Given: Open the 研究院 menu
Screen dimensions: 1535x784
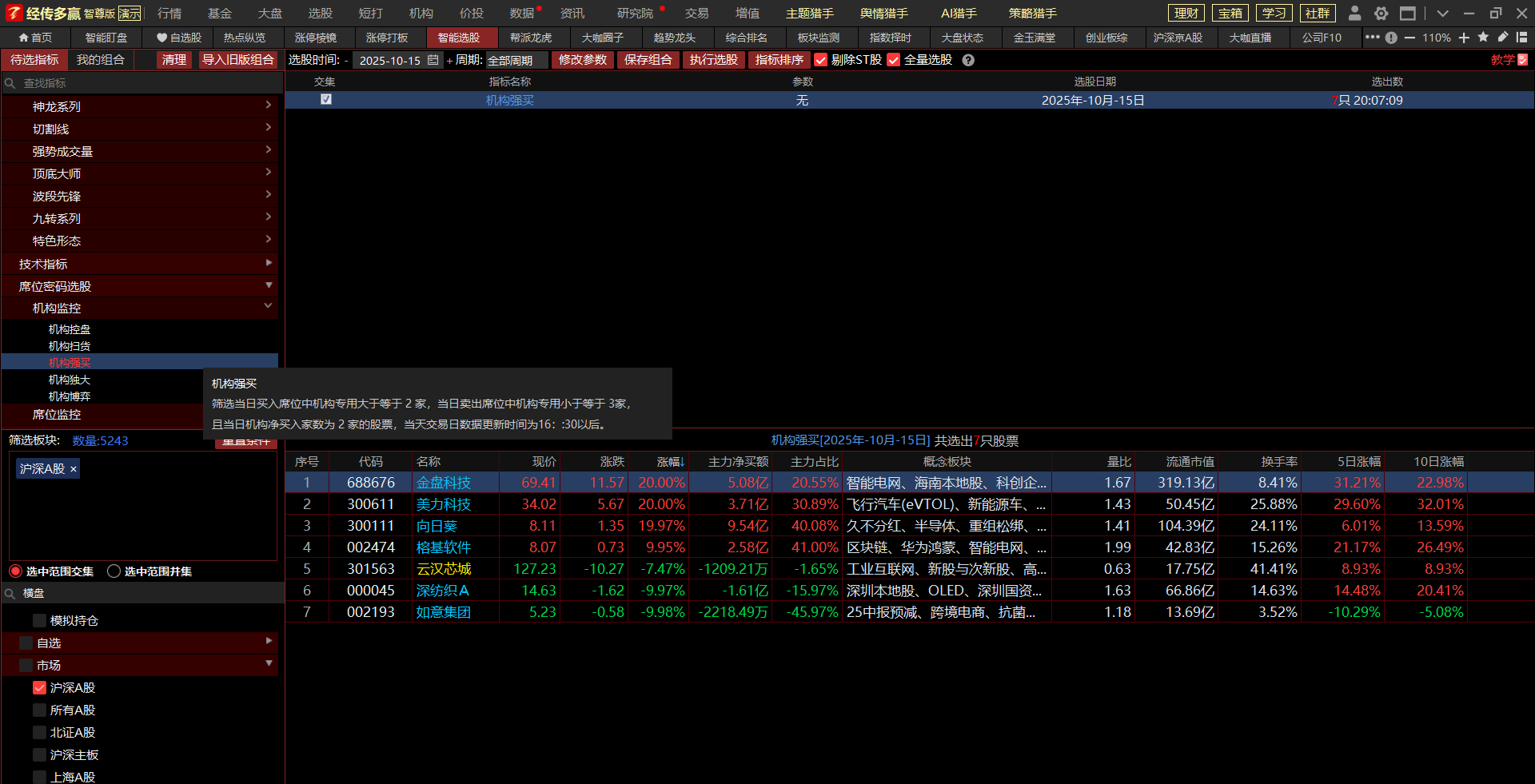Looking at the screenshot, I should point(635,14).
